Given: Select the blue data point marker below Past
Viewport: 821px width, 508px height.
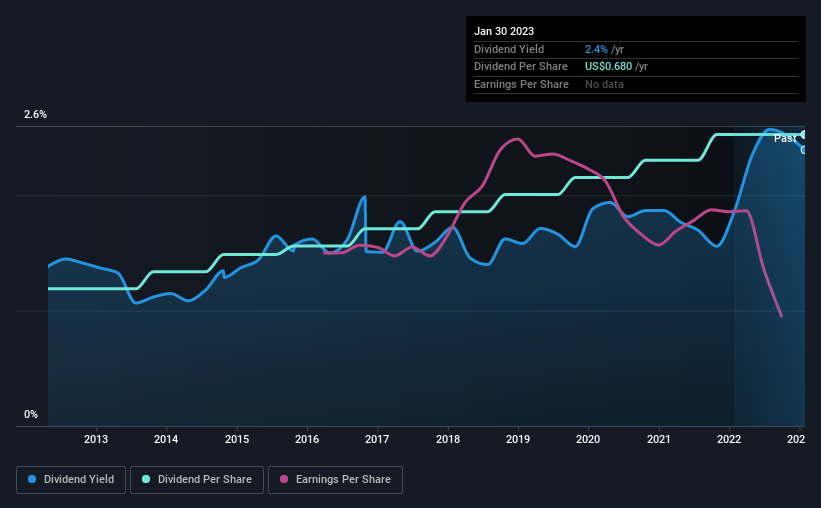Looking at the screenshot, I should [803, 150].
